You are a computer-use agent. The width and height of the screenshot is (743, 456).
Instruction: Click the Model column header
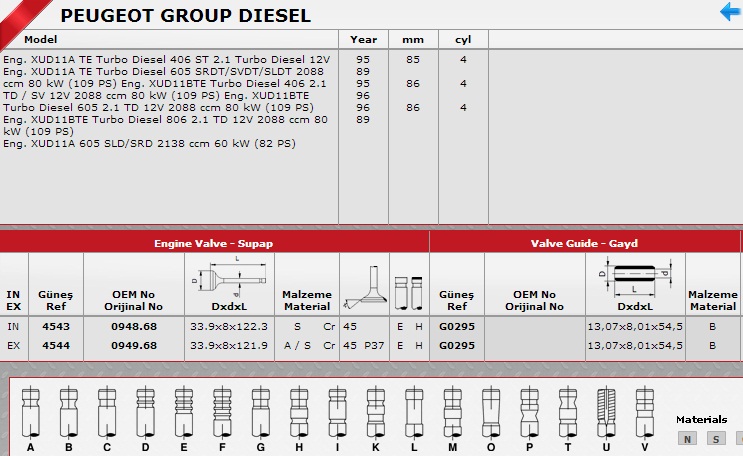(x=41, y=39)
